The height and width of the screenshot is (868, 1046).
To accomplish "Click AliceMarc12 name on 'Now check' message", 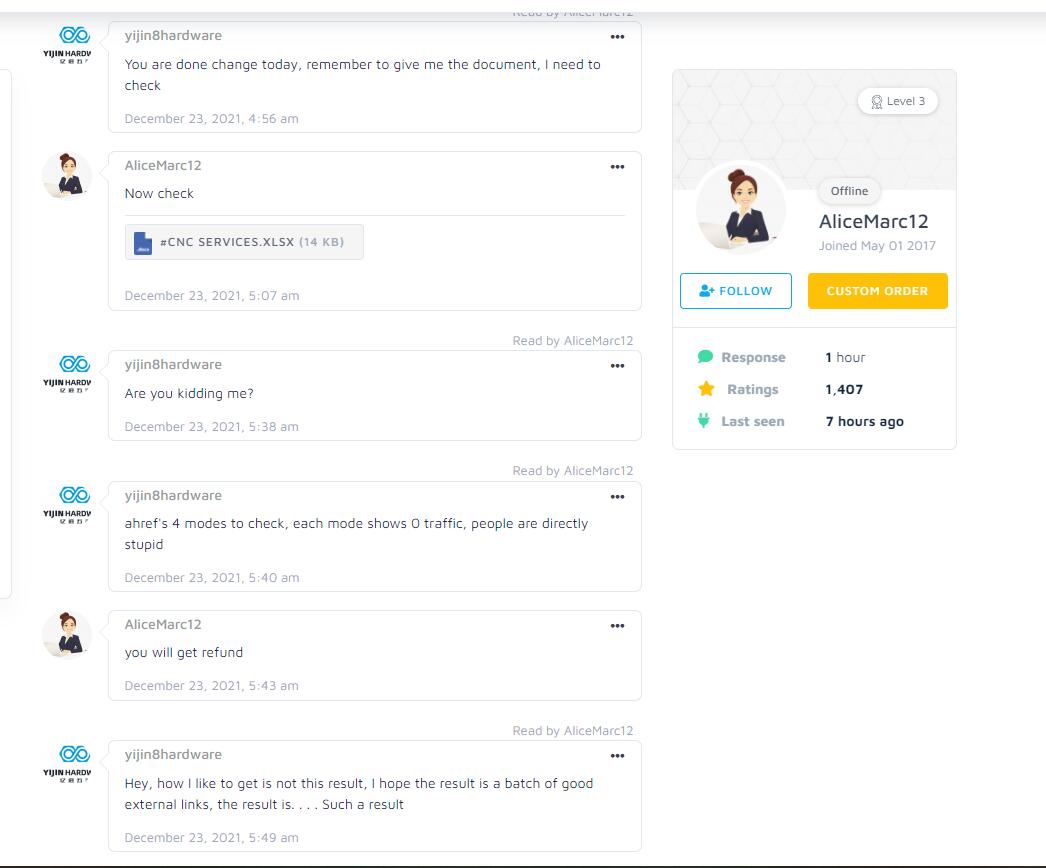I will coord(163,165).
